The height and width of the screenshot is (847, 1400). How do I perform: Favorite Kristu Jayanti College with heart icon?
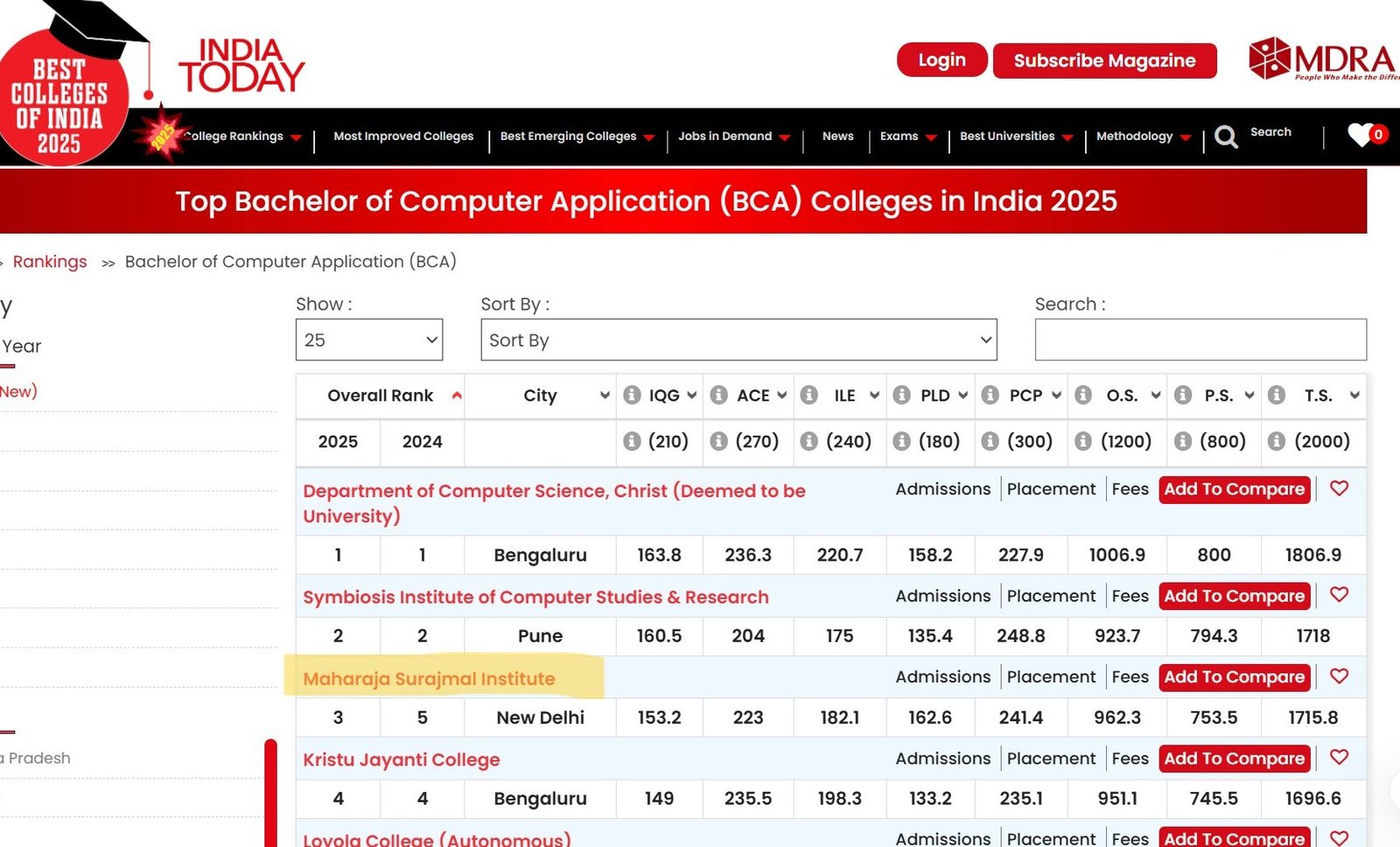click(1339, 758)
